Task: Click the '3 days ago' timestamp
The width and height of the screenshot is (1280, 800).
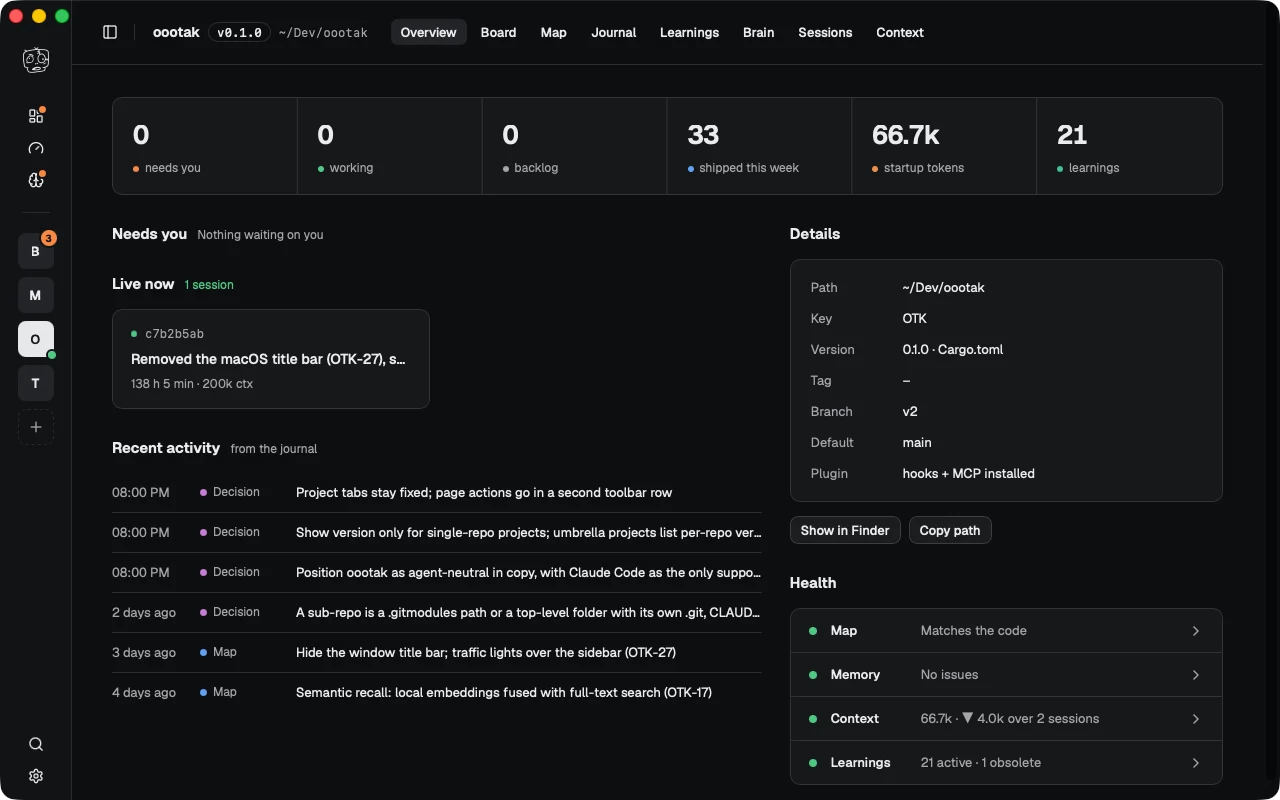Action: [144, 652]
